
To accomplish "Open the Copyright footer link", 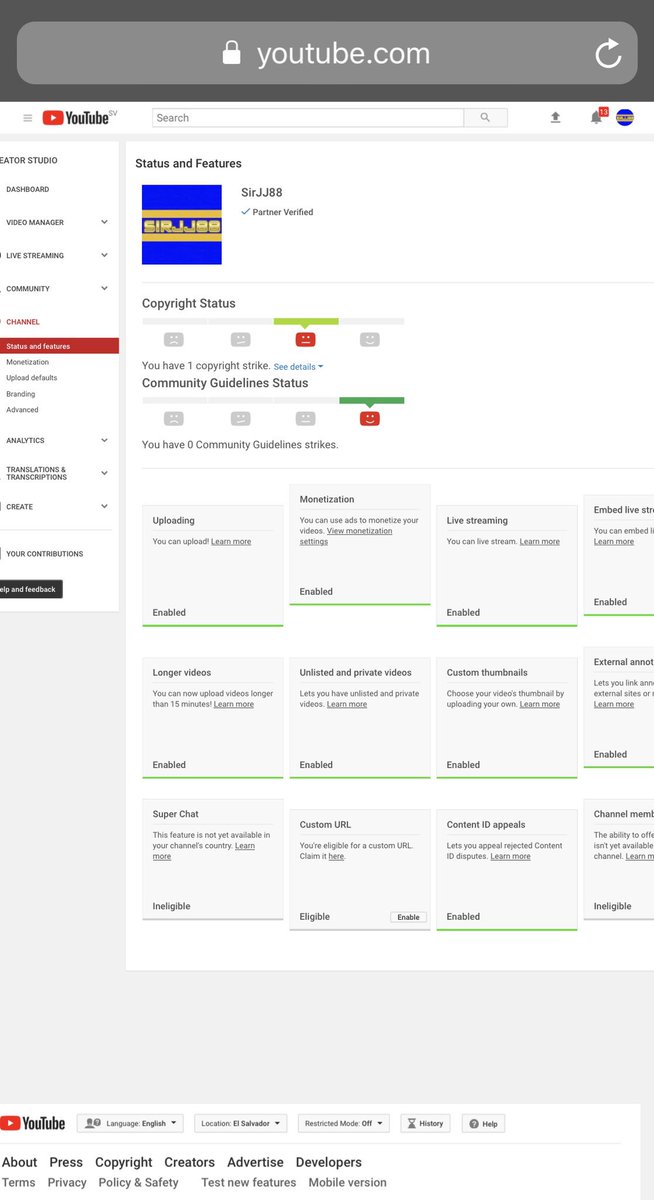I will 124,1162.
